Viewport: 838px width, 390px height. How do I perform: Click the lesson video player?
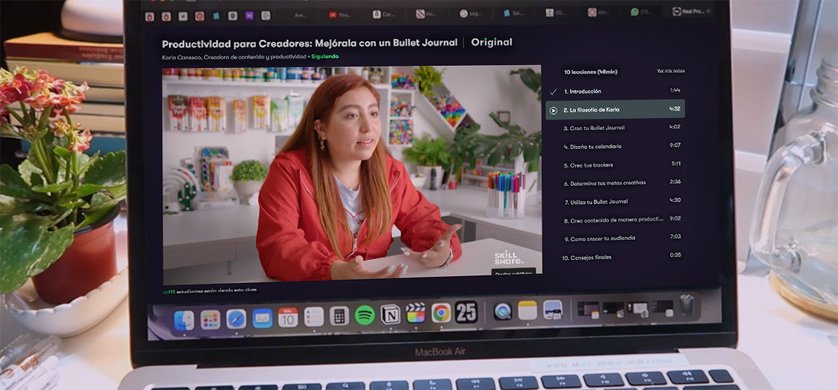click(x=352, y=174)
